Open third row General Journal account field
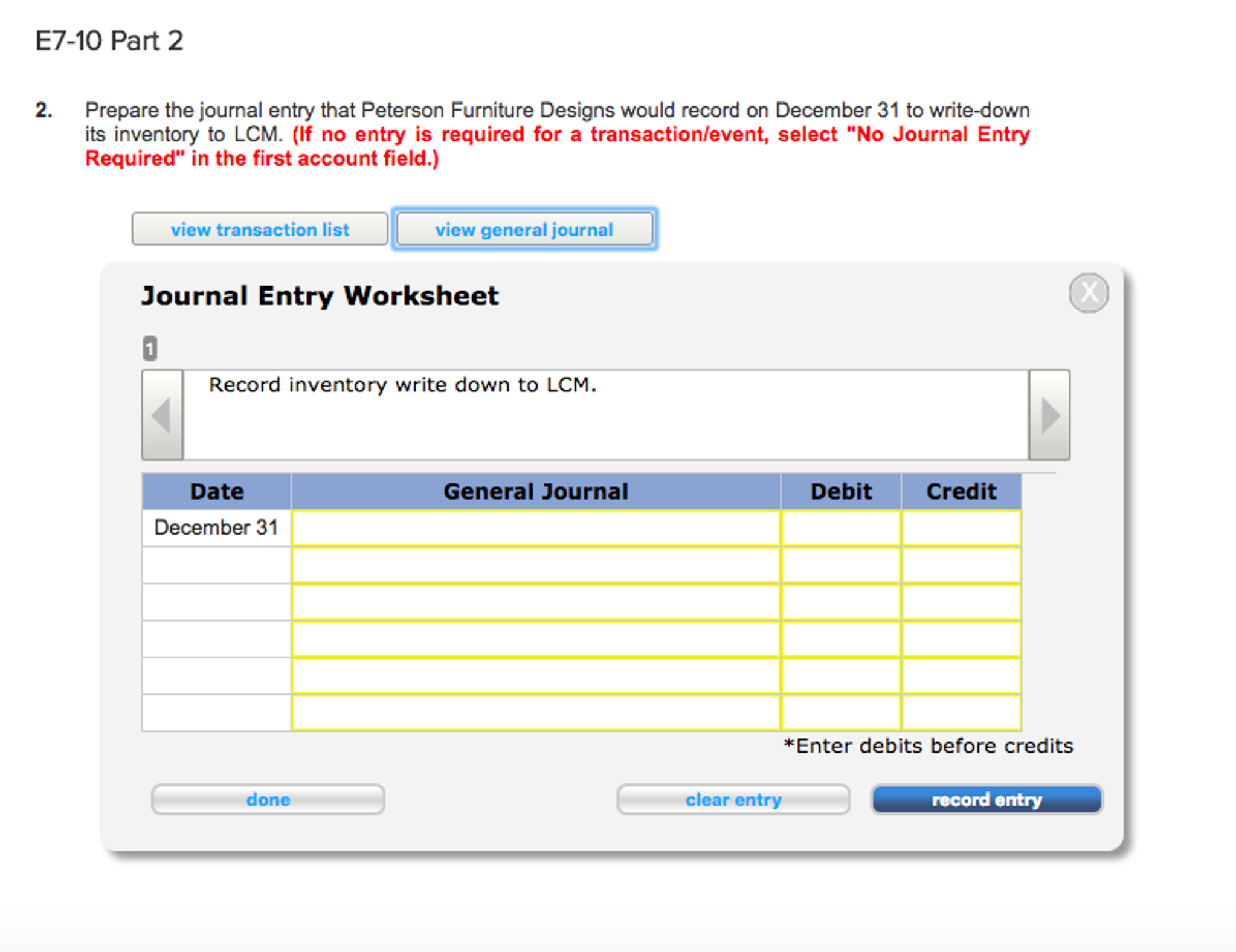This screenshot has height=952, width=1236. (535, 602)
